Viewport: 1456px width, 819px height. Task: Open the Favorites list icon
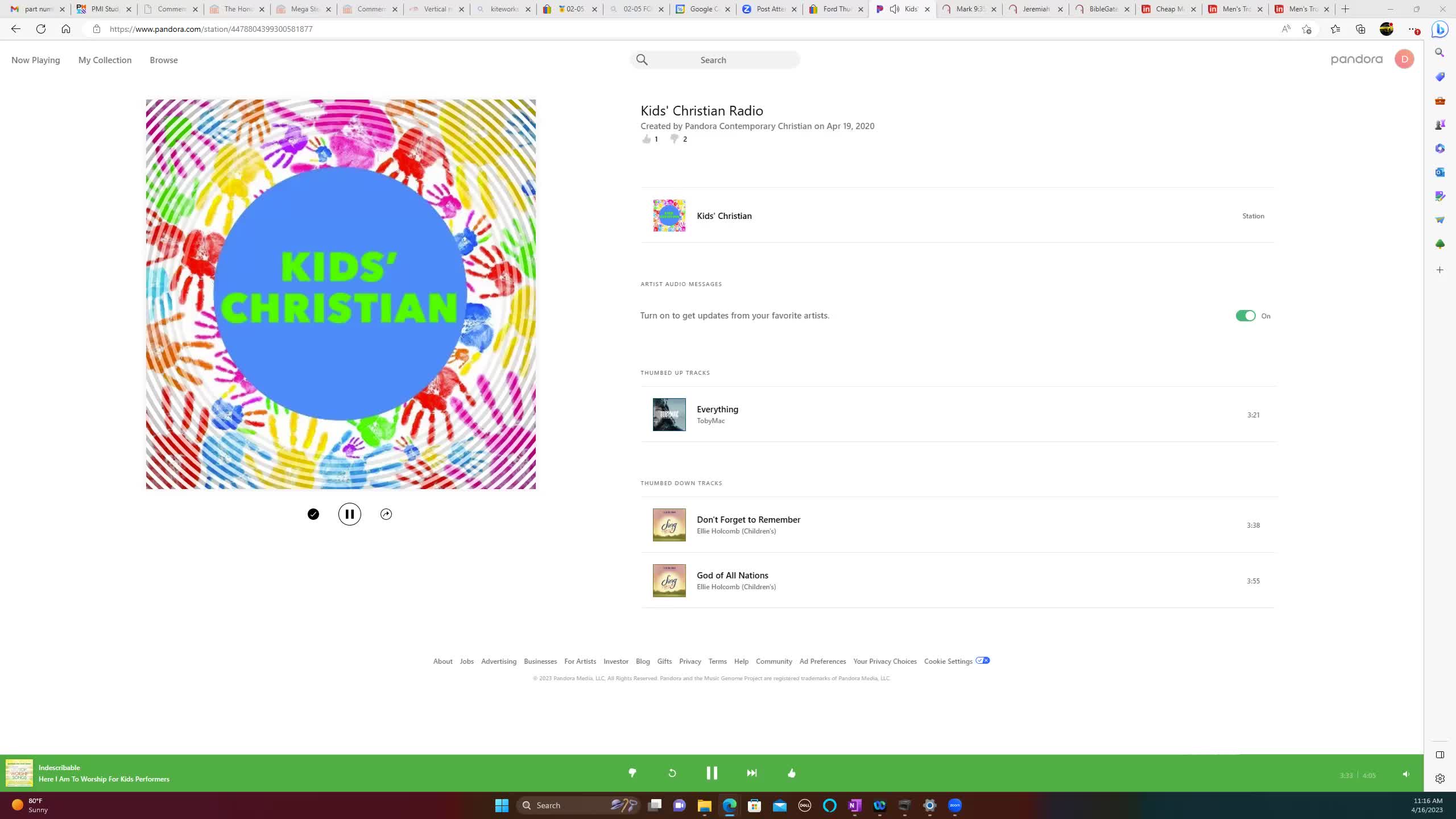[1335, 29]
